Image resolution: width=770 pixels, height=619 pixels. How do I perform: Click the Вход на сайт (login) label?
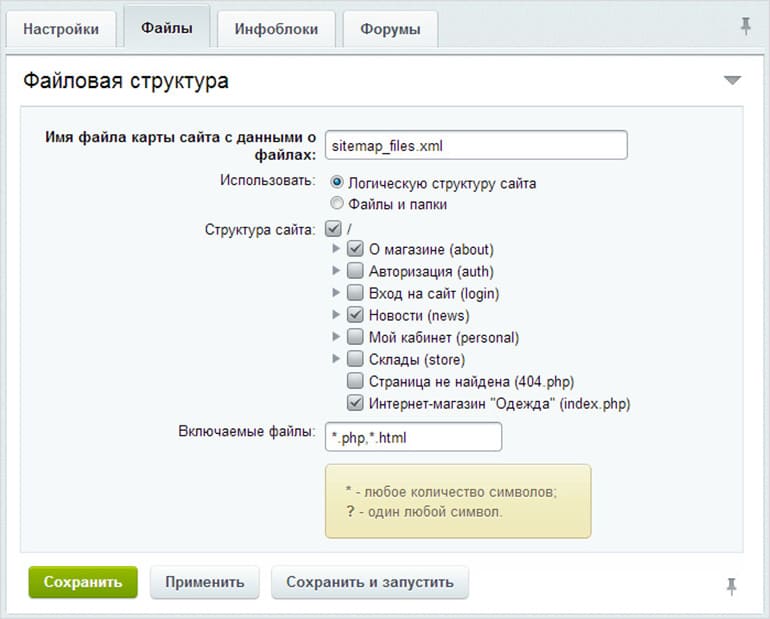click(434, 294)
